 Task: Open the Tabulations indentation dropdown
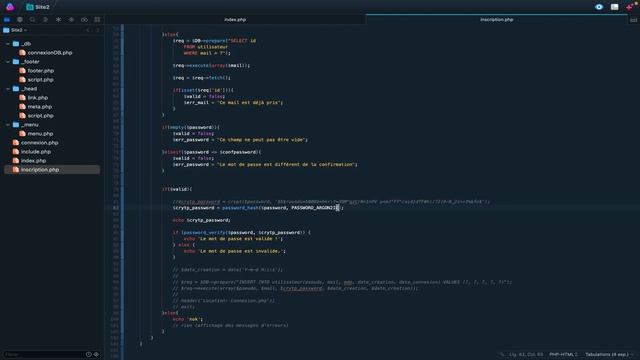(x=610, y=354)
